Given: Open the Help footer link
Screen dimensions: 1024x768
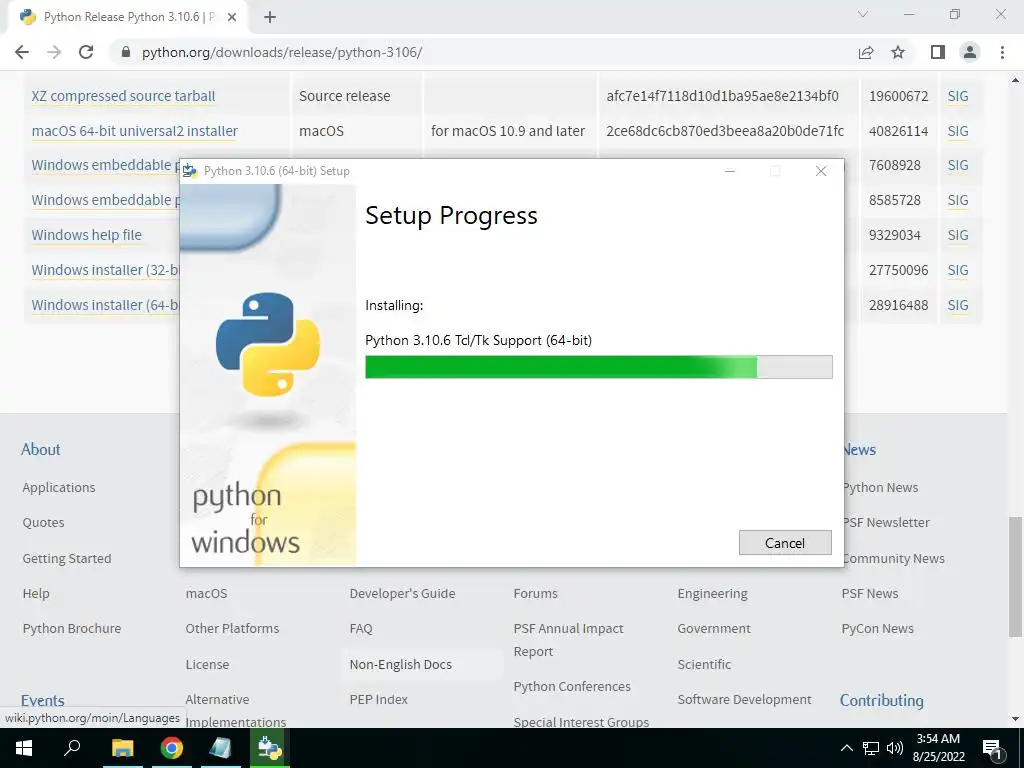Looking at the screenshot, I should tap(36, 594).
